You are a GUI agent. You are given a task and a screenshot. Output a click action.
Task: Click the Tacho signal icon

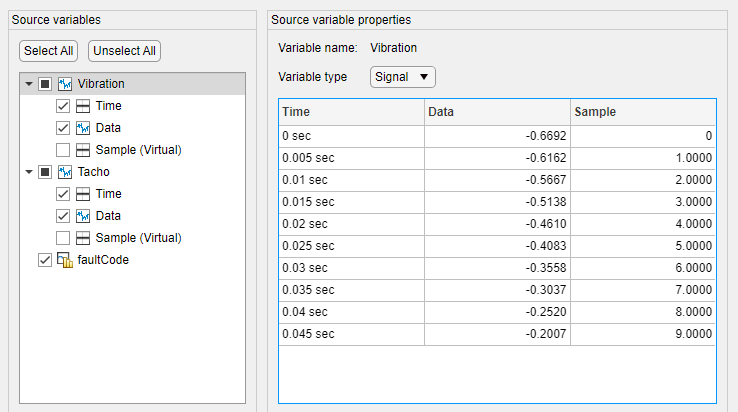tap(65, 172)
